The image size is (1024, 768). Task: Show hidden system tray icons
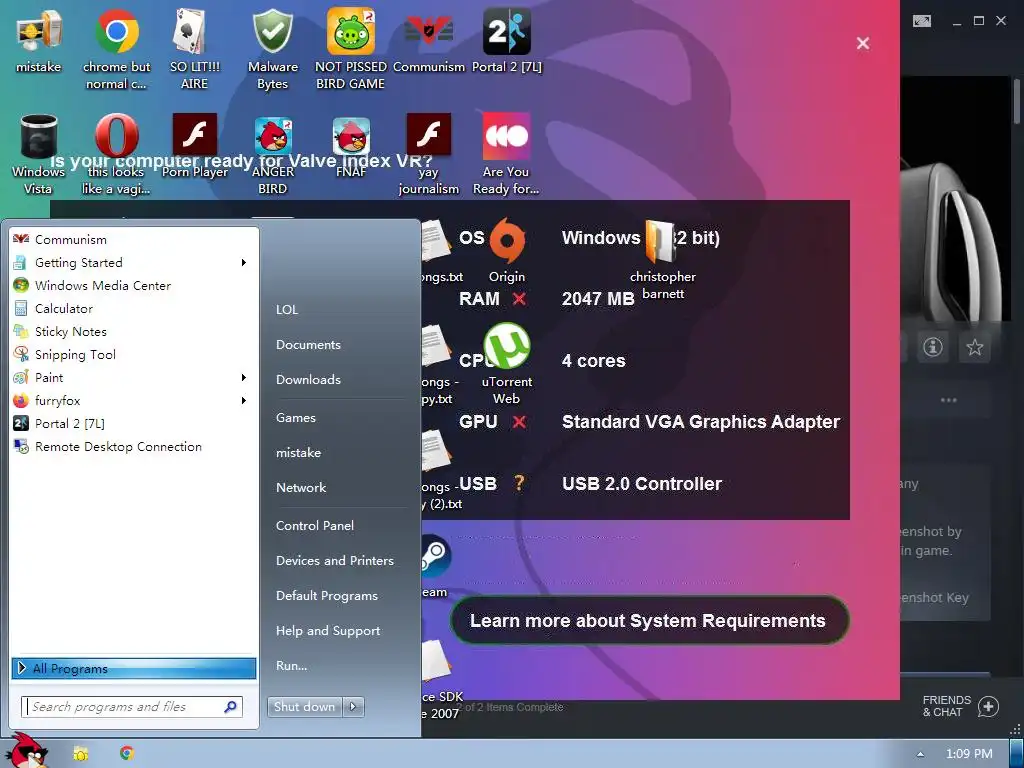click(920, 754)
